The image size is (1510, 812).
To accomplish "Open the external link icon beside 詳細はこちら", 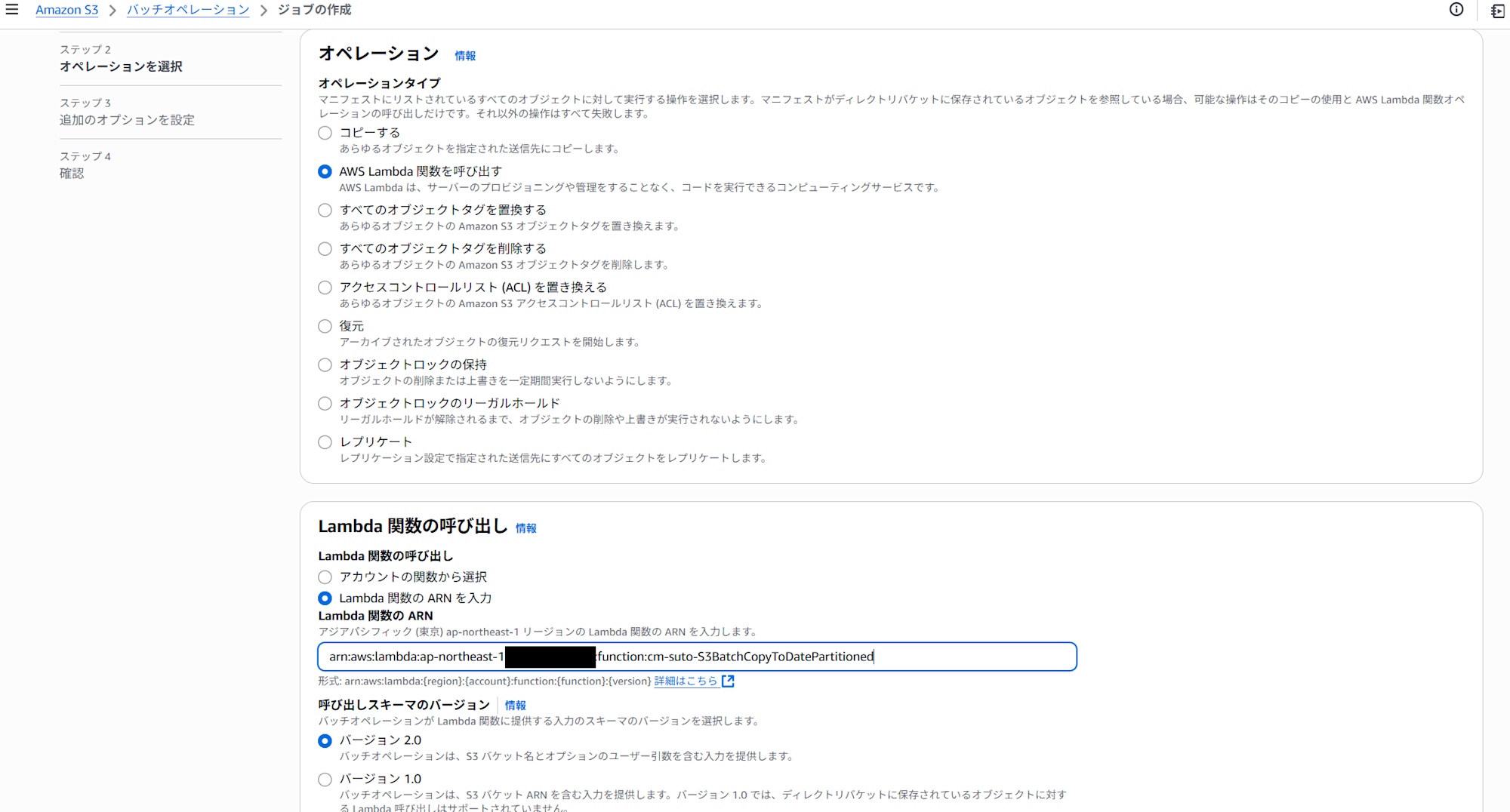I will [x=728, y=681].
